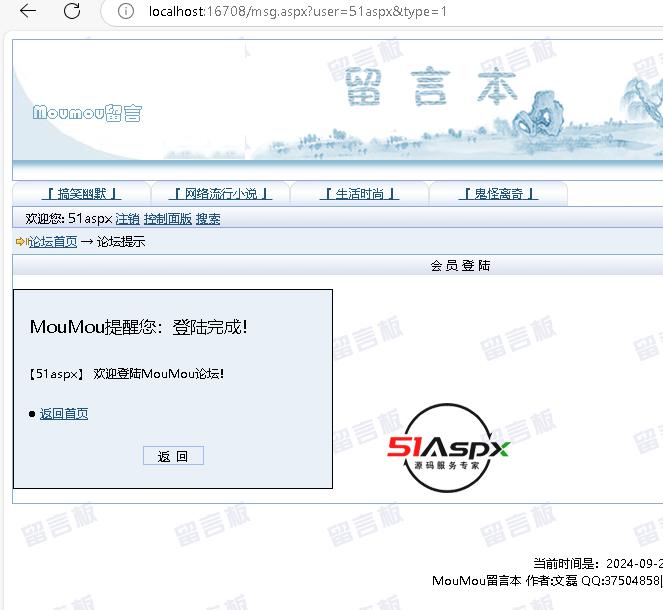View site information icon in address bar
The image size is (663, 610).
coord(126,11)
